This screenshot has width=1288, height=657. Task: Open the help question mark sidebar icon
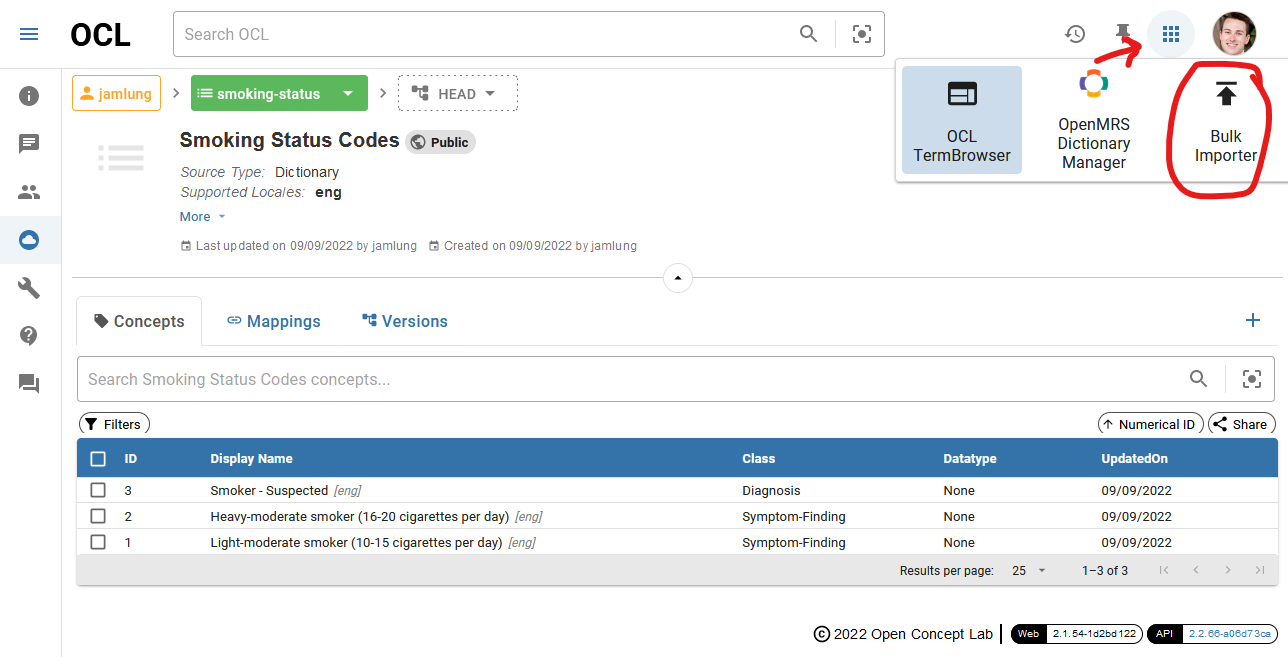(29, 336)
